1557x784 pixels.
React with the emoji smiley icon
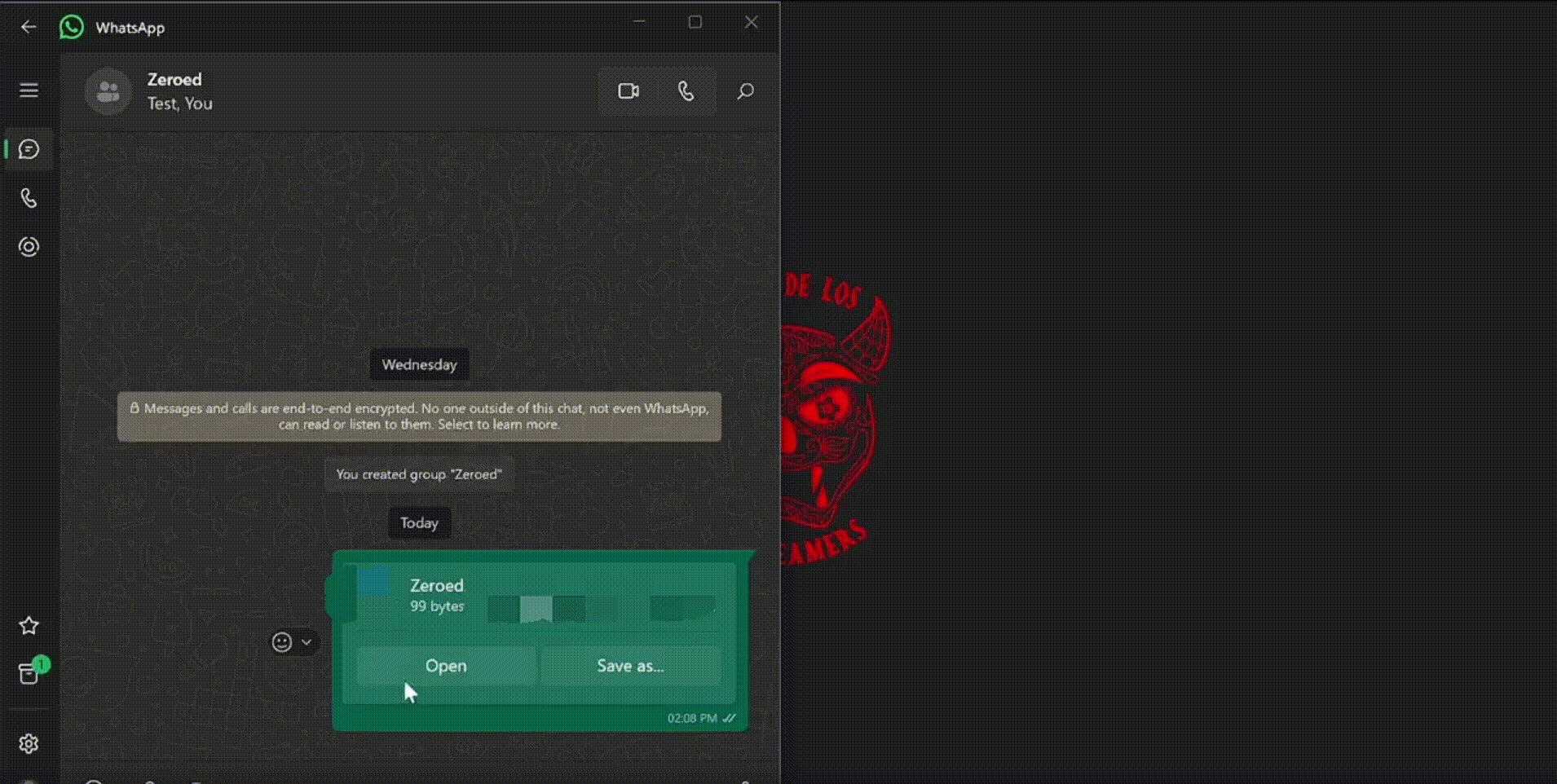tap(282, 642)
